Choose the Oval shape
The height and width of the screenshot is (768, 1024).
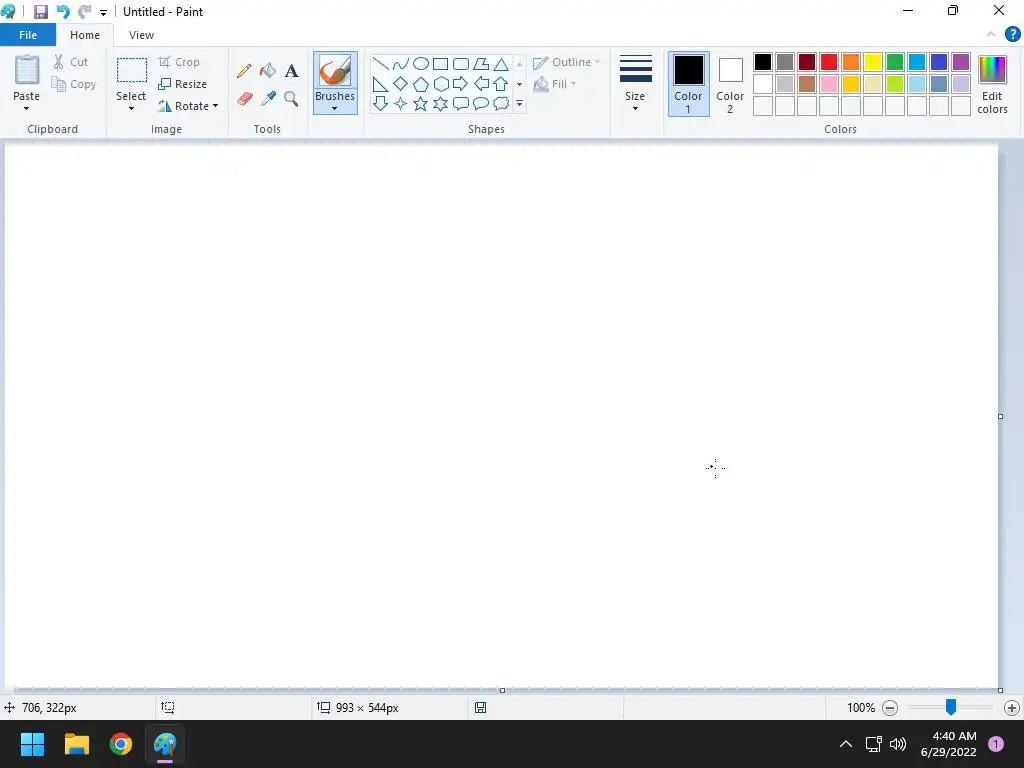[421, 63]
